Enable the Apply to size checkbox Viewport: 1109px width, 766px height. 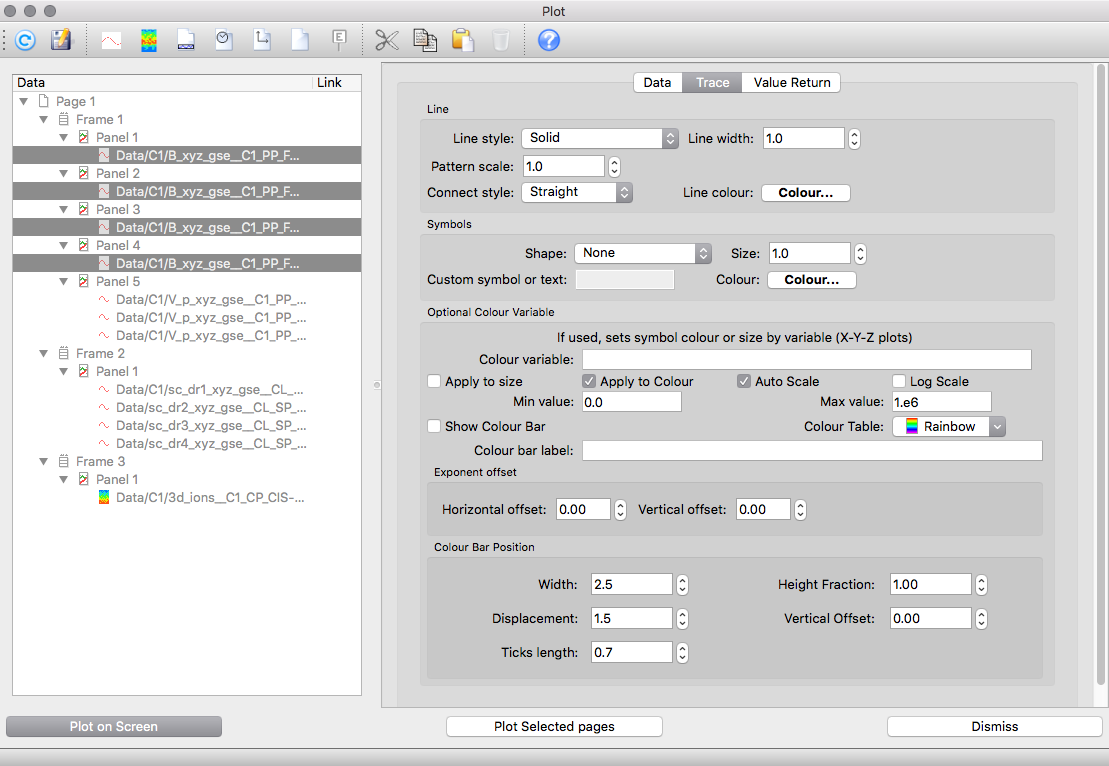434,381
